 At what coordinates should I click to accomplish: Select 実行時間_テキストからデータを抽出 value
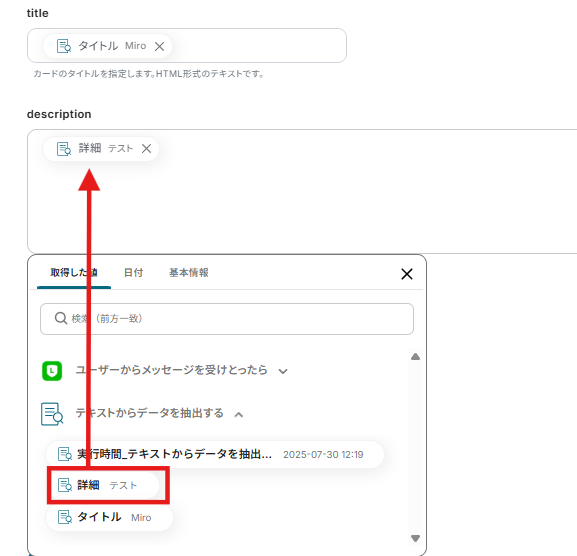click(215, 454)
